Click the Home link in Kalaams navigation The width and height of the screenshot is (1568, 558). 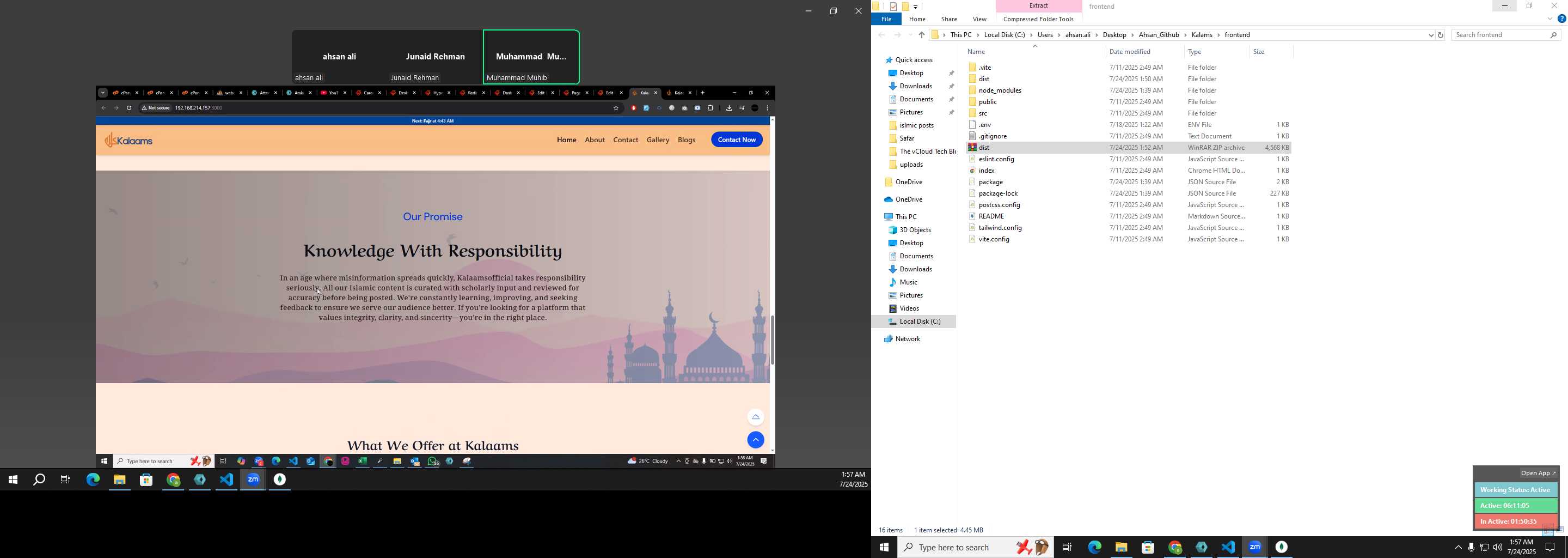tap(566, 140)
